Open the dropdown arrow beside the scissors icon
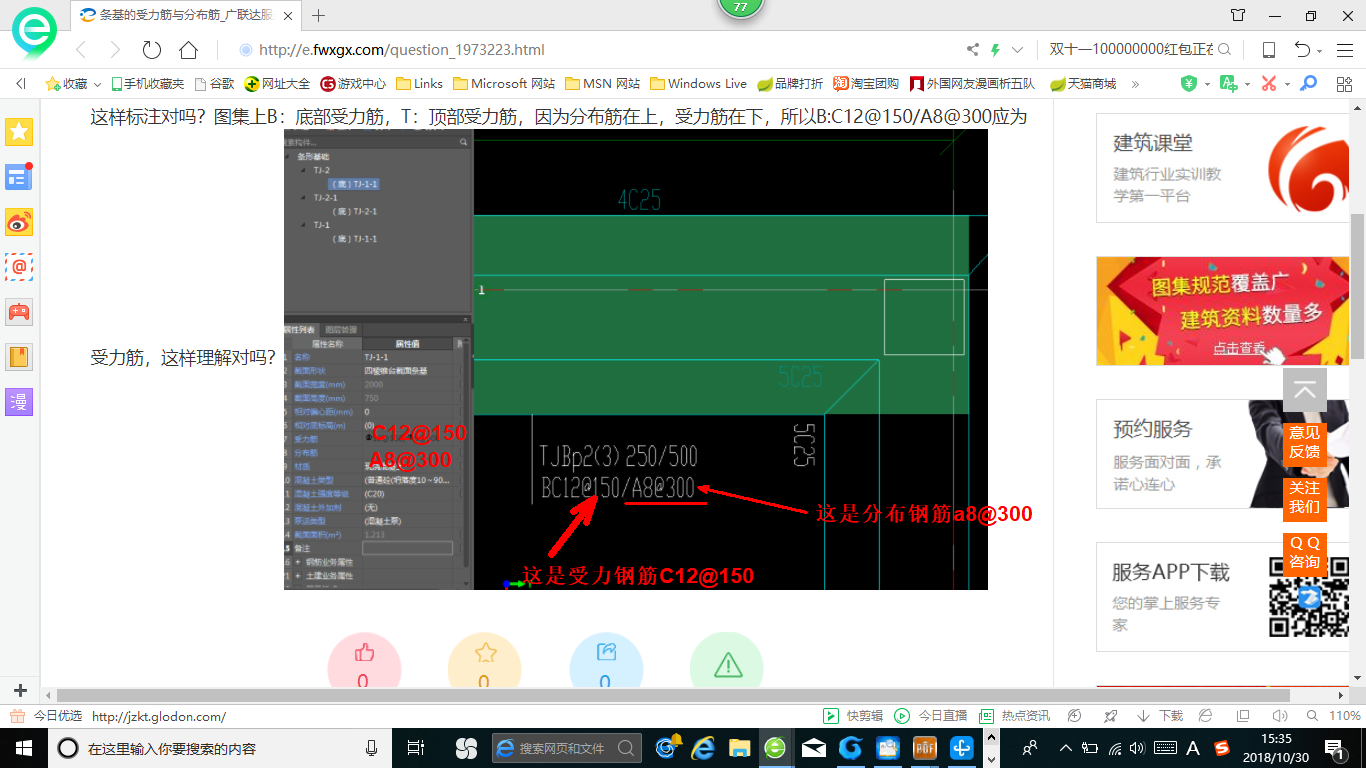 pyautogui.click(x=1287, y=85)
